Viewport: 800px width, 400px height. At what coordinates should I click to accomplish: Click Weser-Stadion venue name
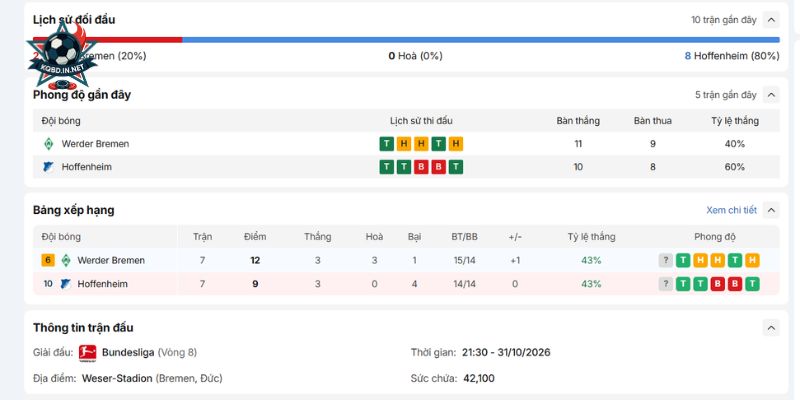pyautogui.click(x=117, y=379)
